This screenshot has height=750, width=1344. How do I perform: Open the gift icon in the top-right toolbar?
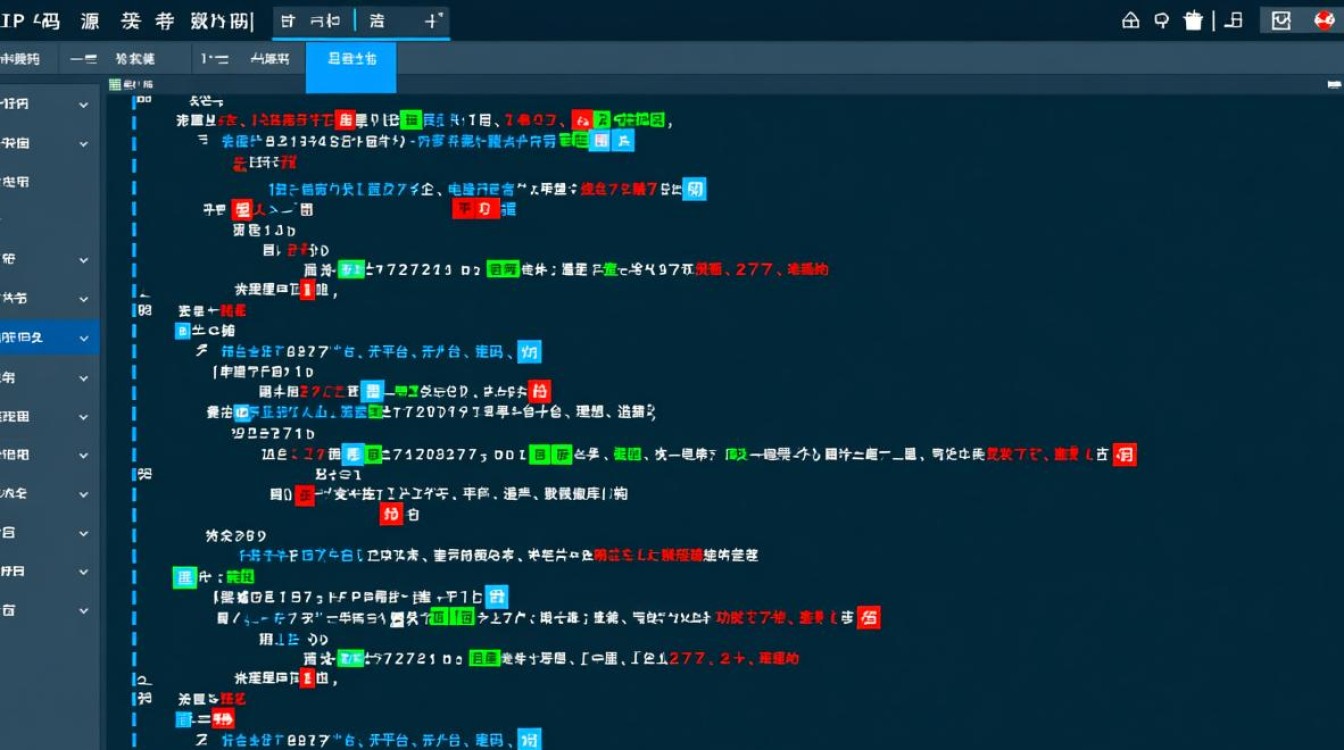point(1193,19)
